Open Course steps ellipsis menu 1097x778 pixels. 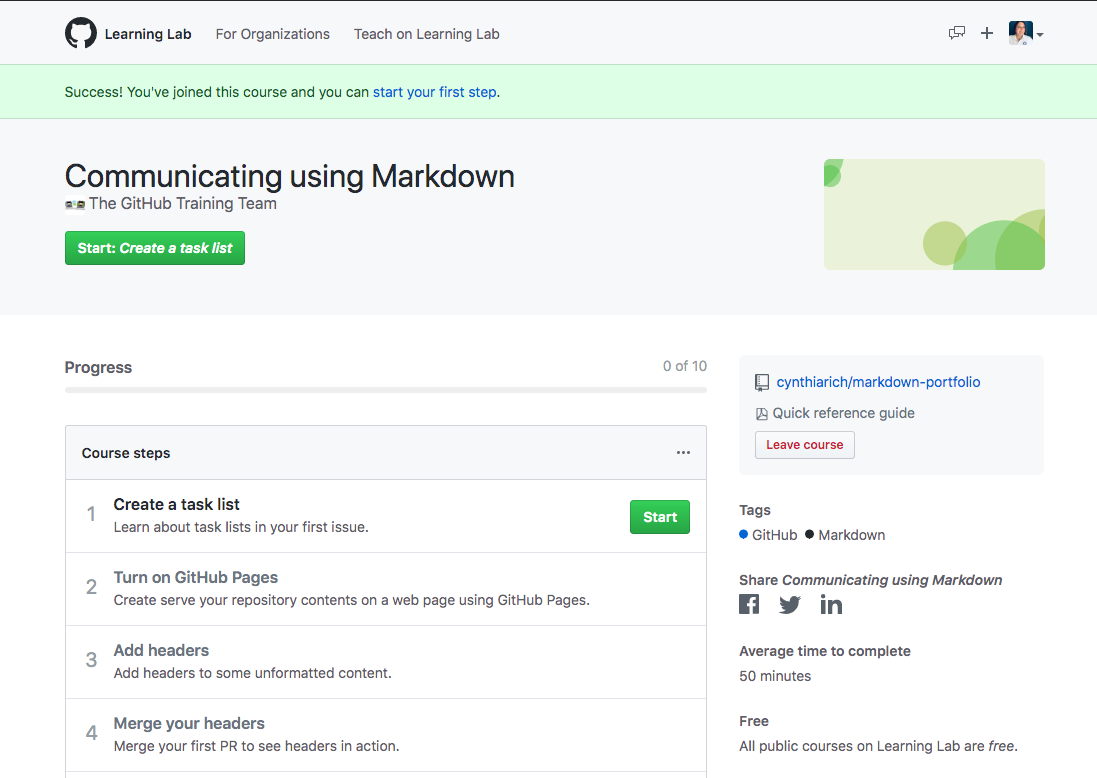[684, 453]
